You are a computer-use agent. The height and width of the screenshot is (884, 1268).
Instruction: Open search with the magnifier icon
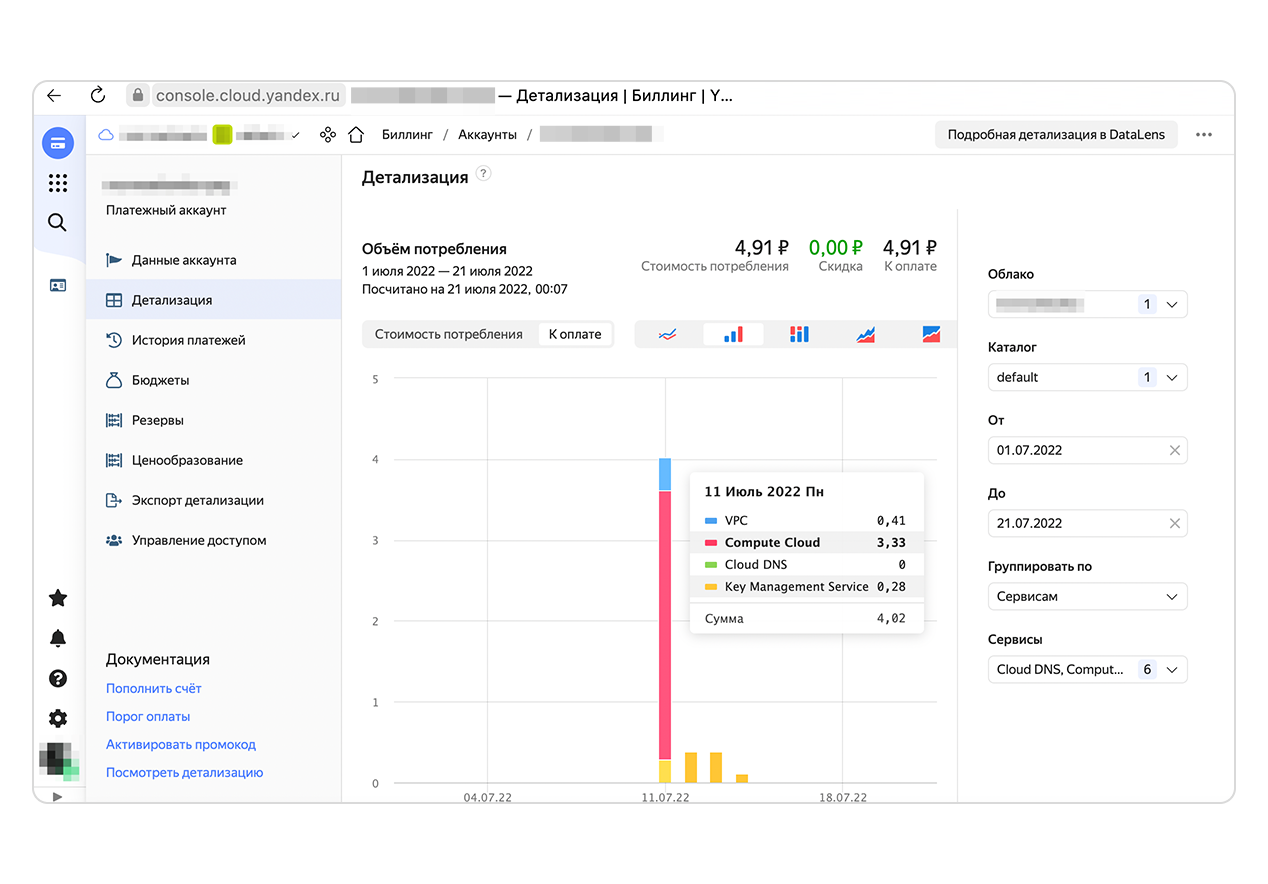tap(58, 222)
